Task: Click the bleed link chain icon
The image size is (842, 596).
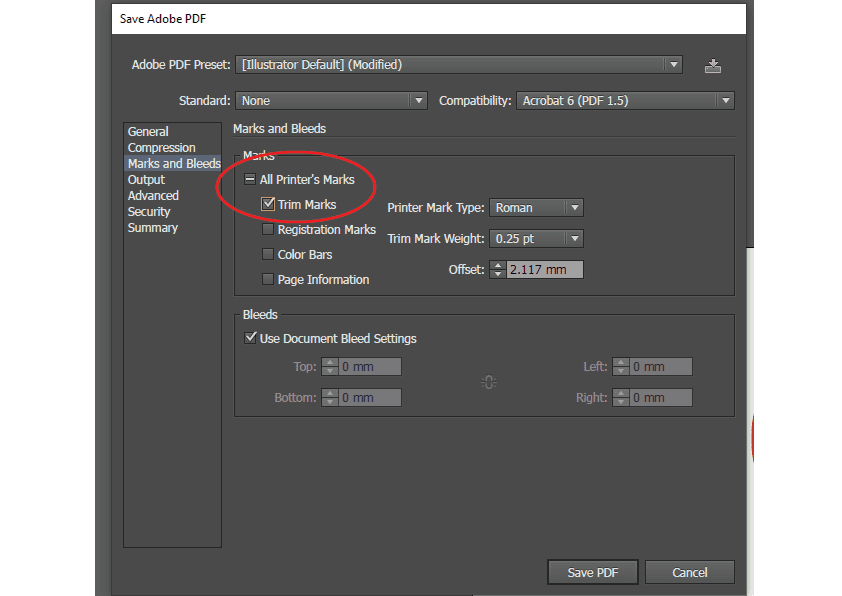Action: point(489,382)
